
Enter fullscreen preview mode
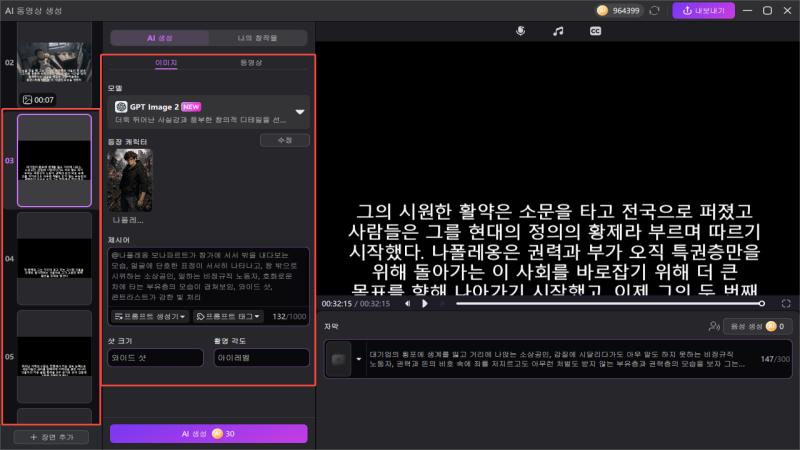click(786, 304)
